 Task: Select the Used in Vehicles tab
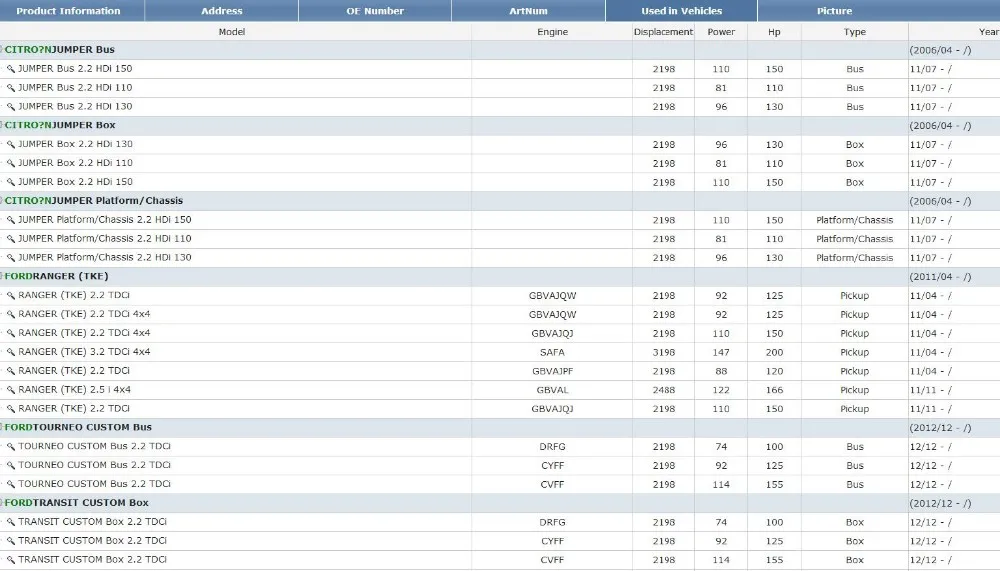tap(681, 11)
